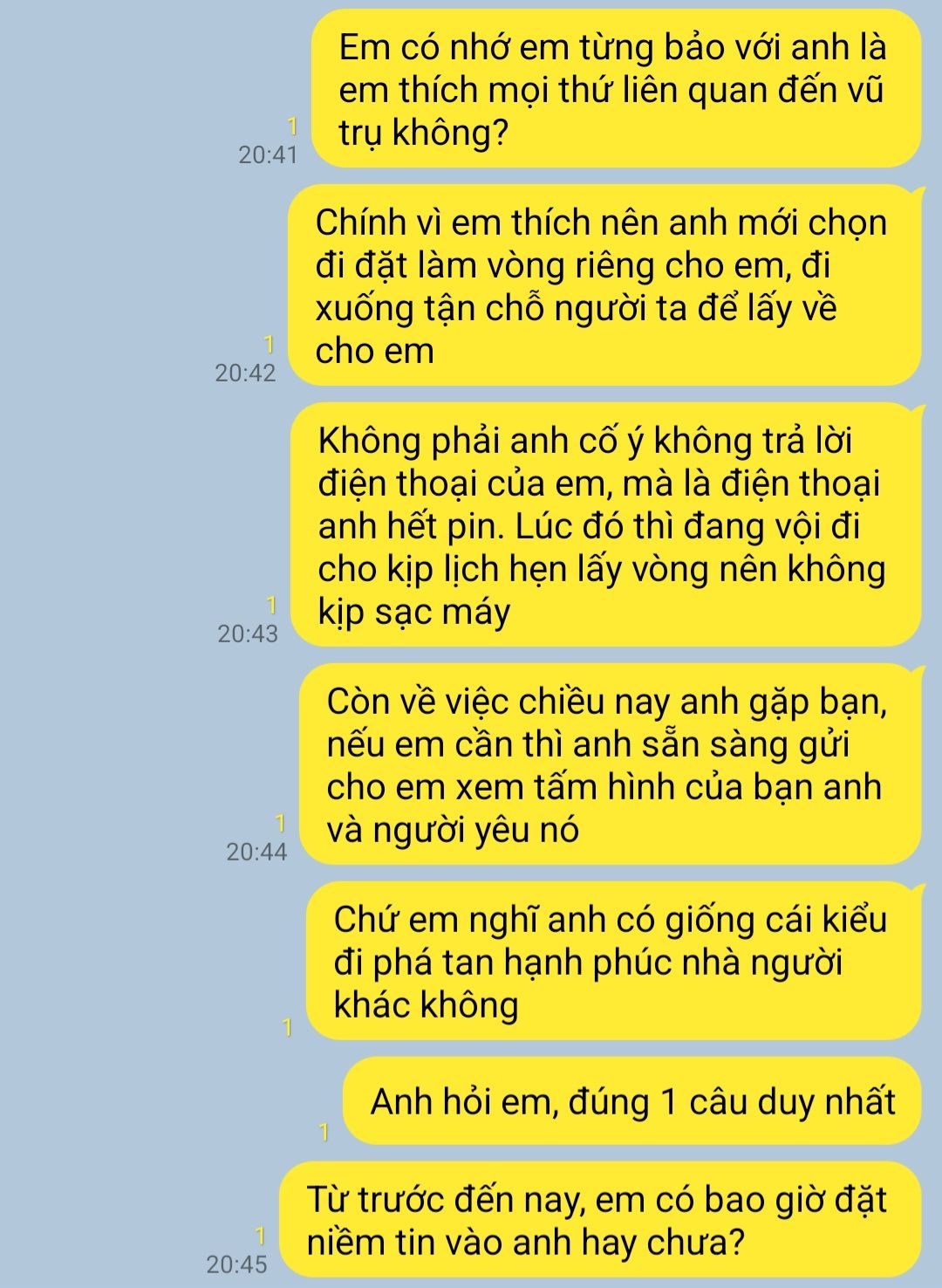Tap words 'vũ trụ không?' in first bubble
This screenshot has height=1288, width=942.
point(611,112)
